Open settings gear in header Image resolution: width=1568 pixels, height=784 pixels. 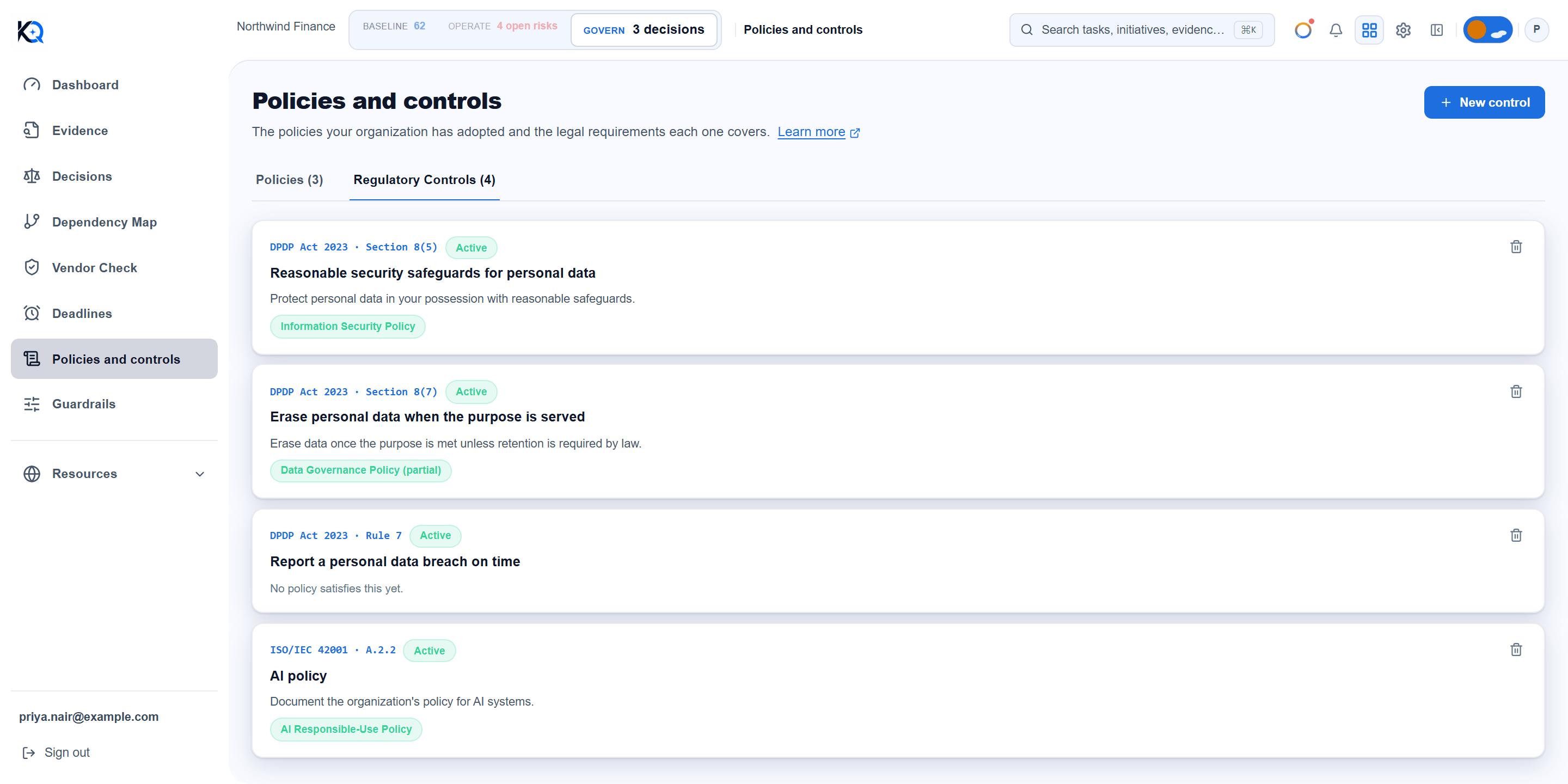[1403, 30]
